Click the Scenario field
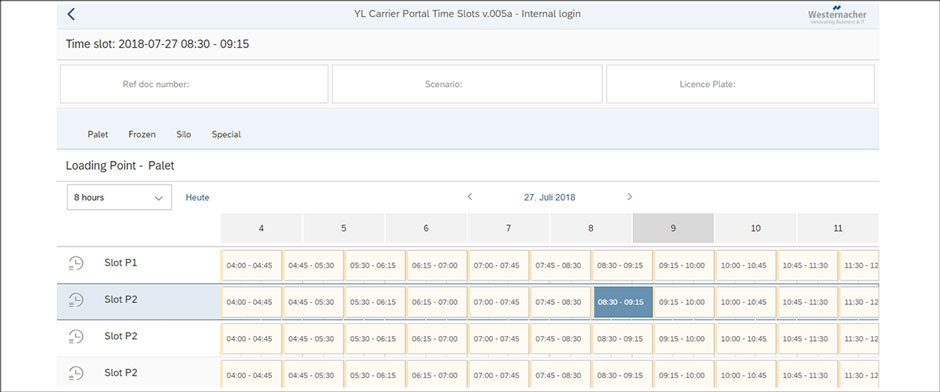Screen dimensions: 940x392 click(x=467, y=84)
